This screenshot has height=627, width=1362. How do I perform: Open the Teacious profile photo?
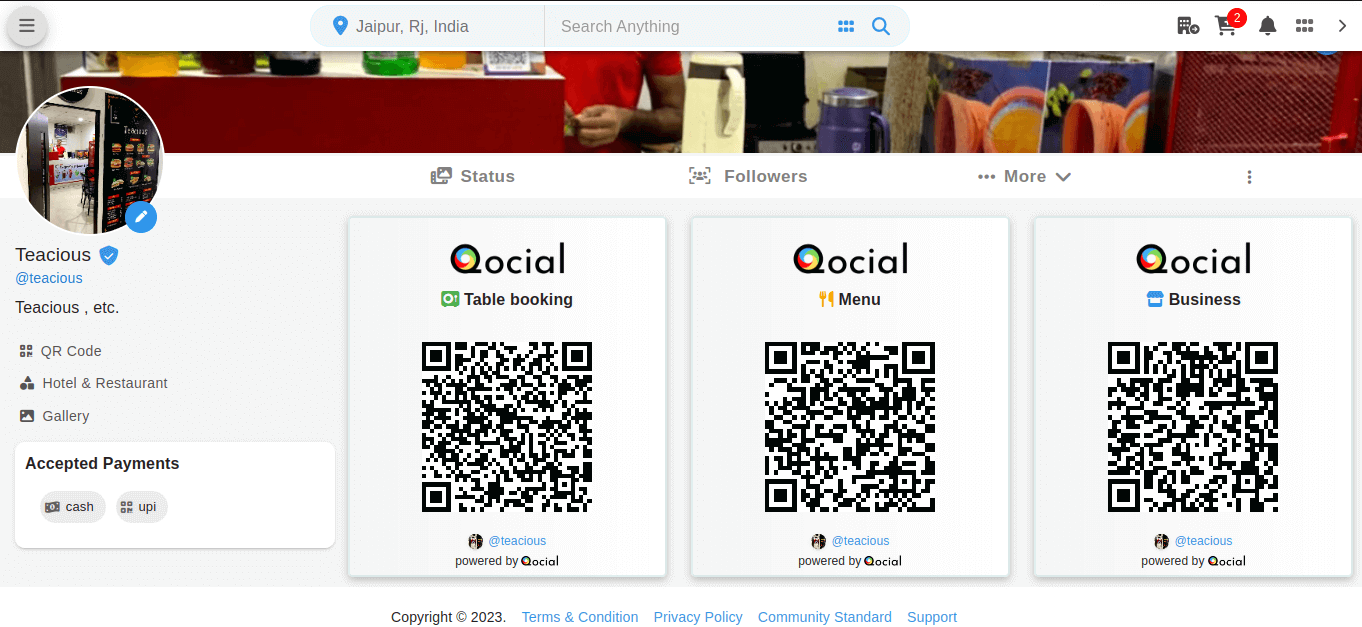coord(89,160)
